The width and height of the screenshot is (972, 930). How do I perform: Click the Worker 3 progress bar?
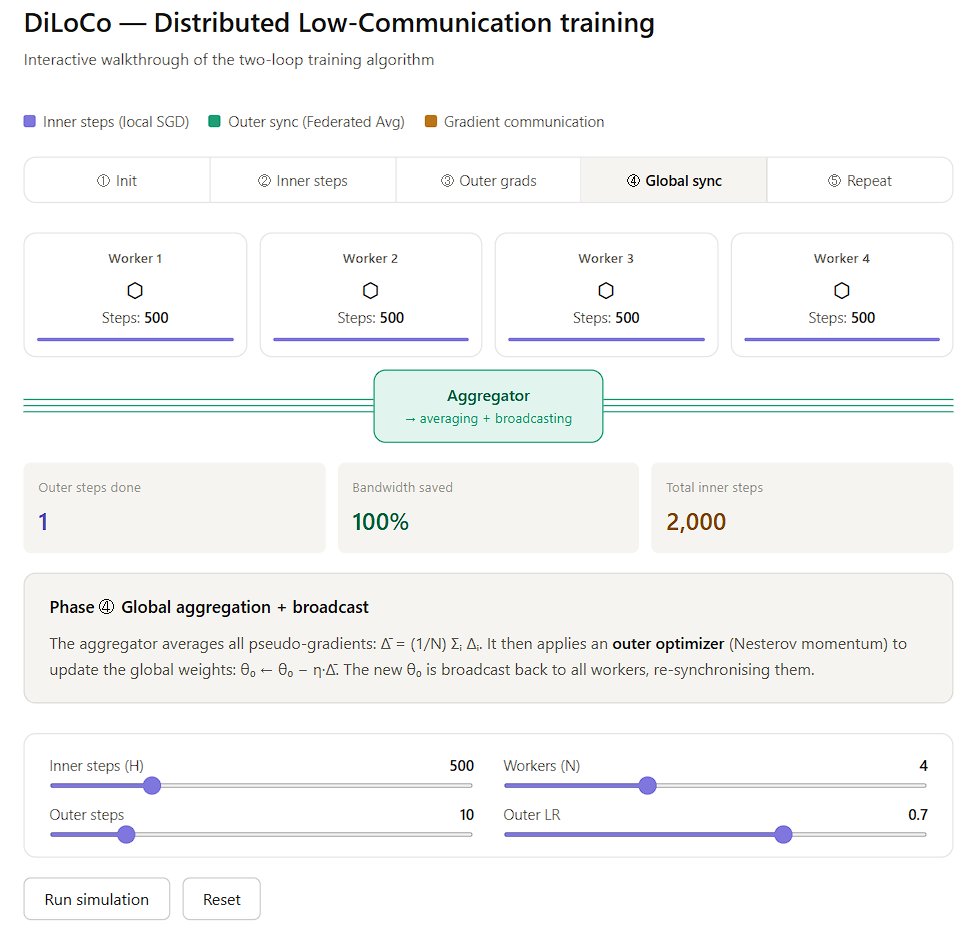pyautogui.click(x=606, y=339)
